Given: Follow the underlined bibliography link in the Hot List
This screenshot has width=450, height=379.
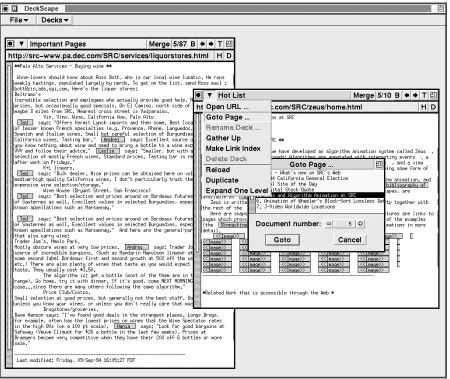Looking at the screenshot, I should tap(407, 185).
